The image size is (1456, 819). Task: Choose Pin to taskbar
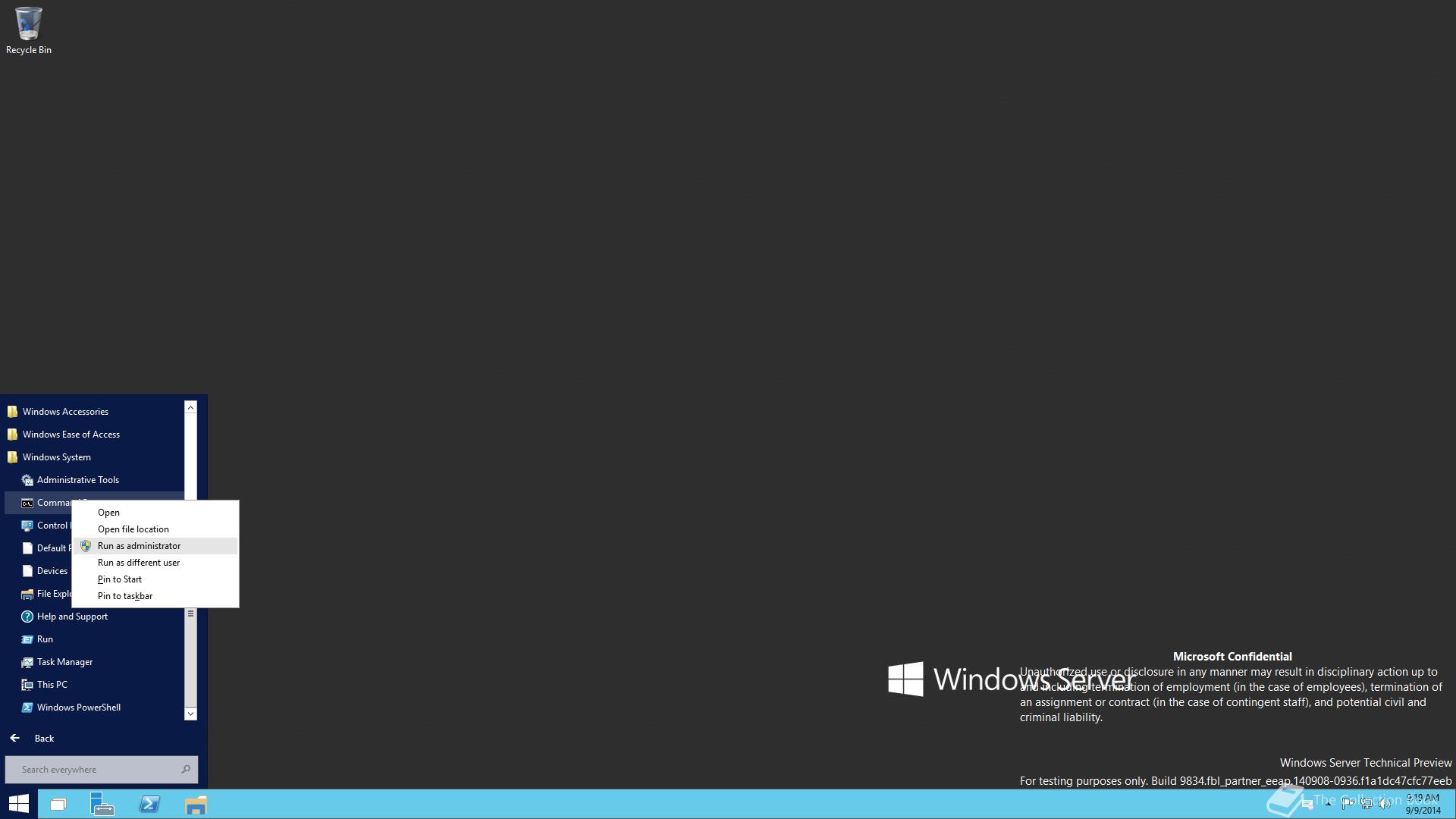click(155, 596)
